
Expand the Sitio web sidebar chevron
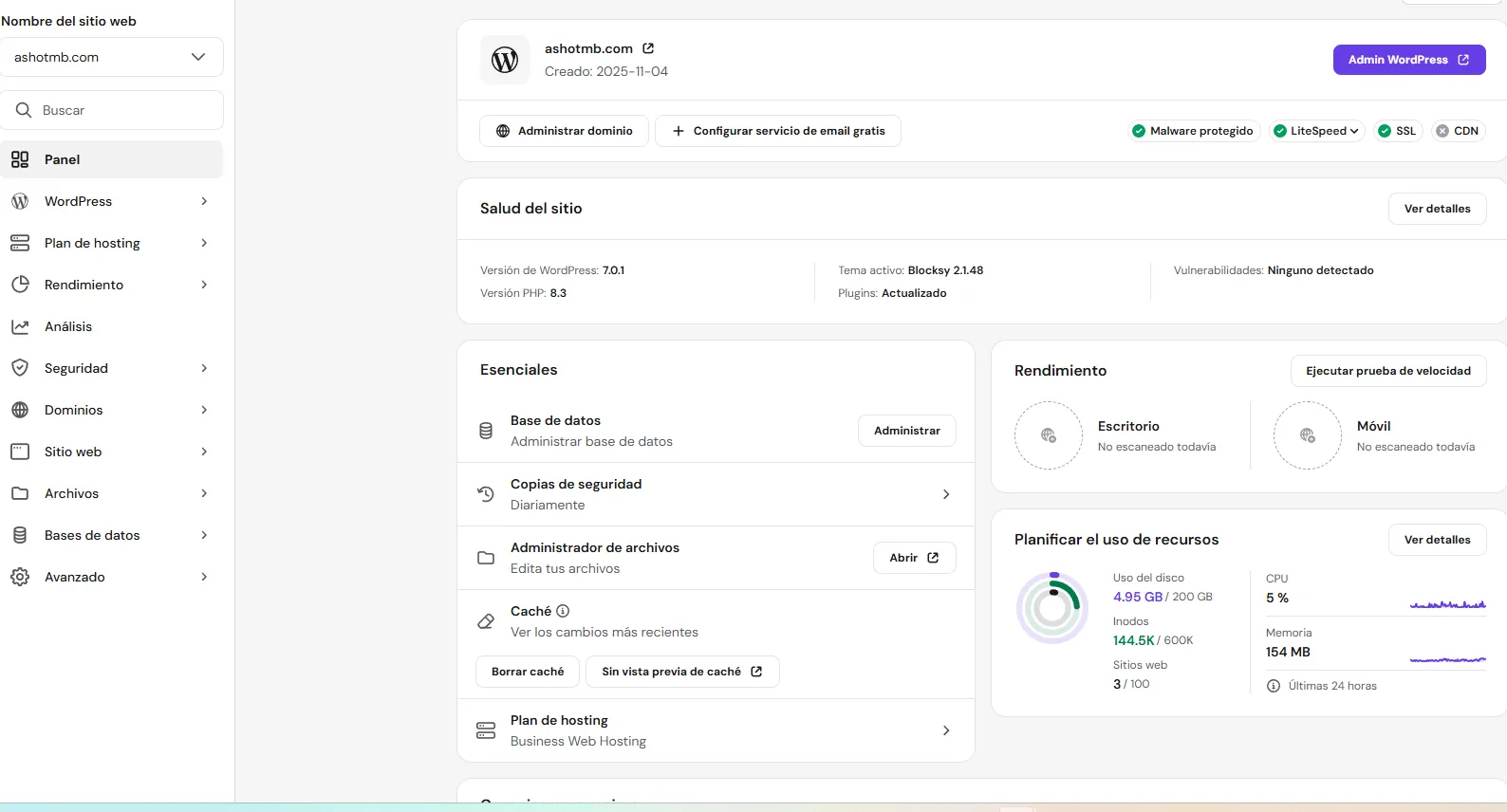point(204,452)
